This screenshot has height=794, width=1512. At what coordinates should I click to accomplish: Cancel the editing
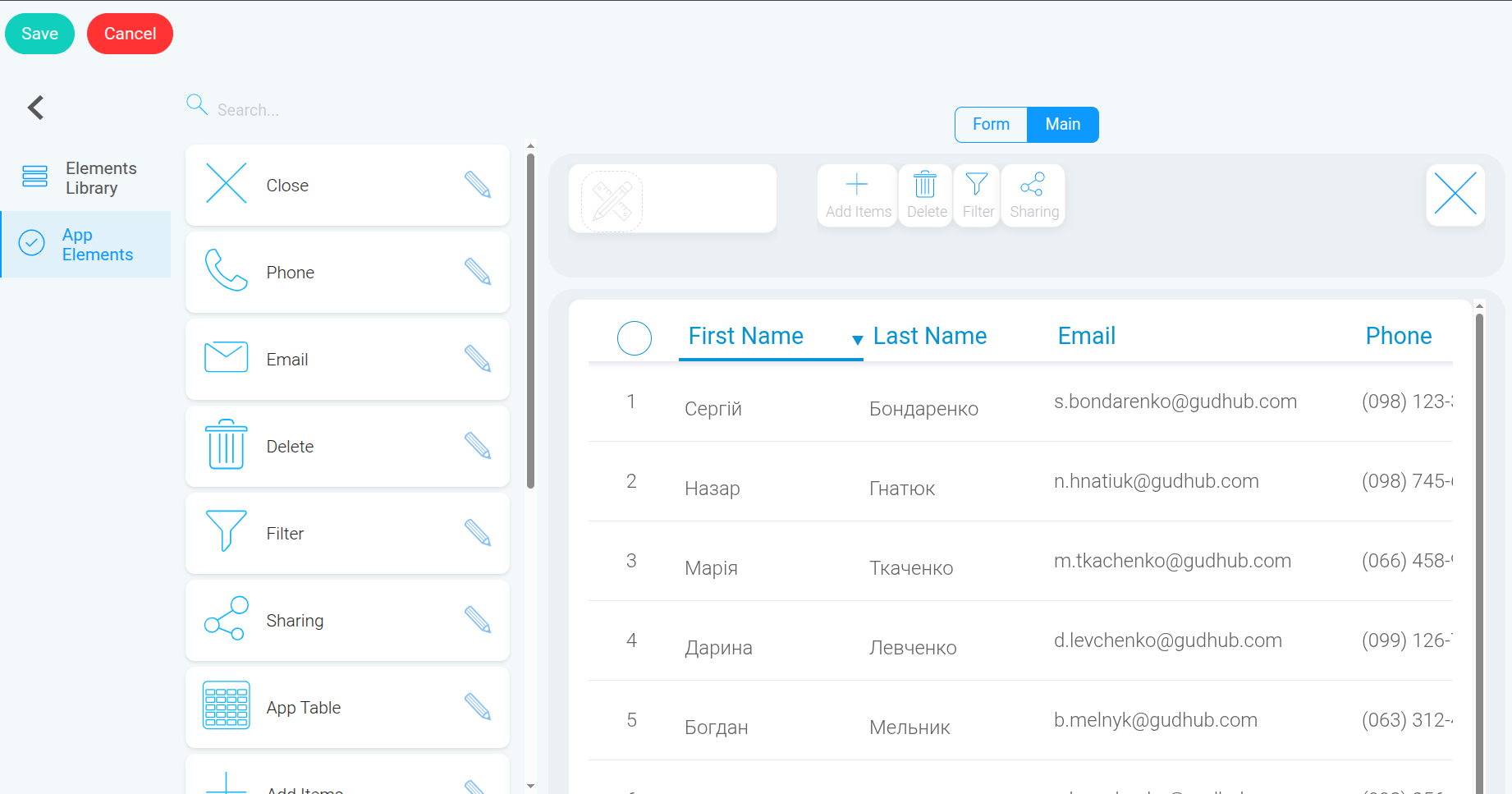coord(130,34)
